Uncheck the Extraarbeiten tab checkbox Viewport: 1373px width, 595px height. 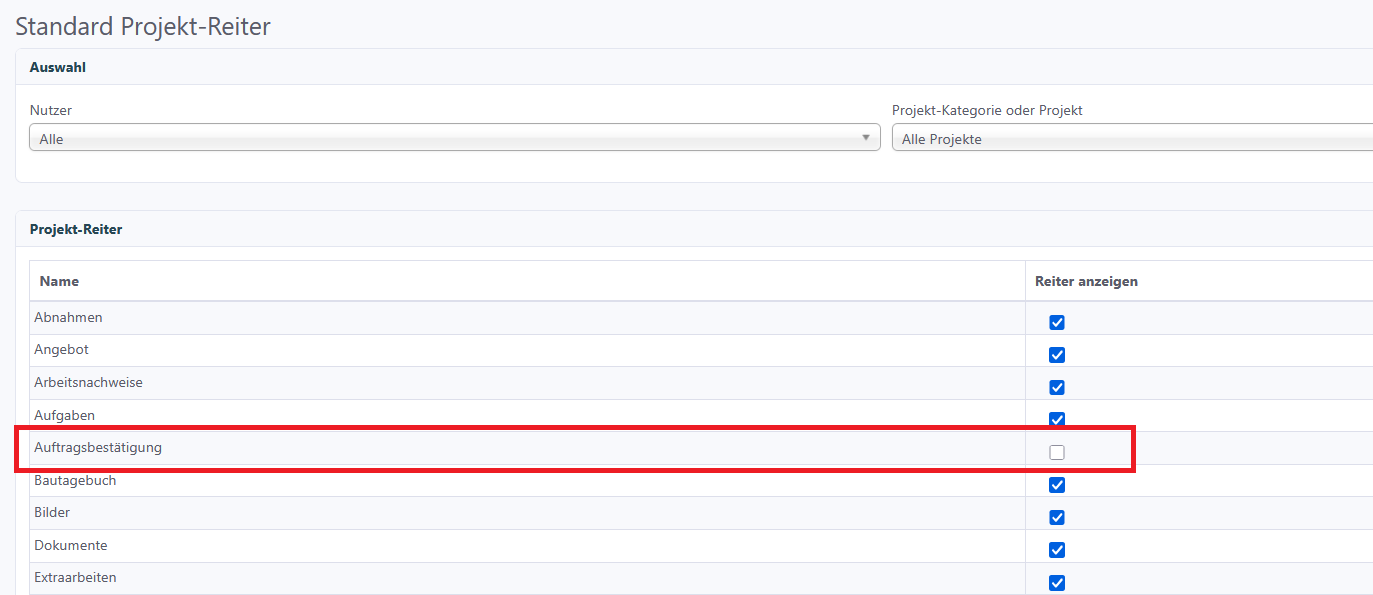(1057, 583)
